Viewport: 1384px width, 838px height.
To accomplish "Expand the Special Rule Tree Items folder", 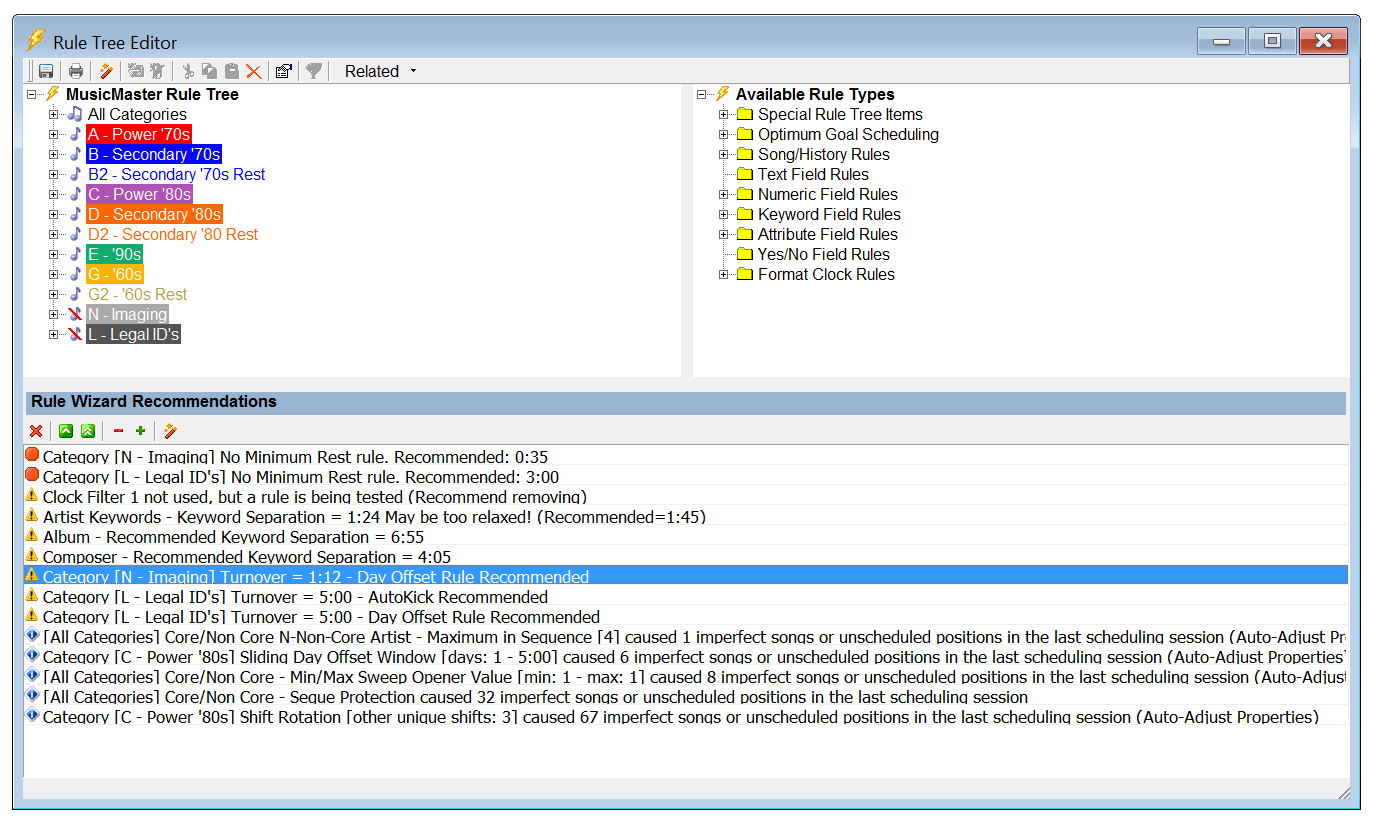I will coord(724,115).
